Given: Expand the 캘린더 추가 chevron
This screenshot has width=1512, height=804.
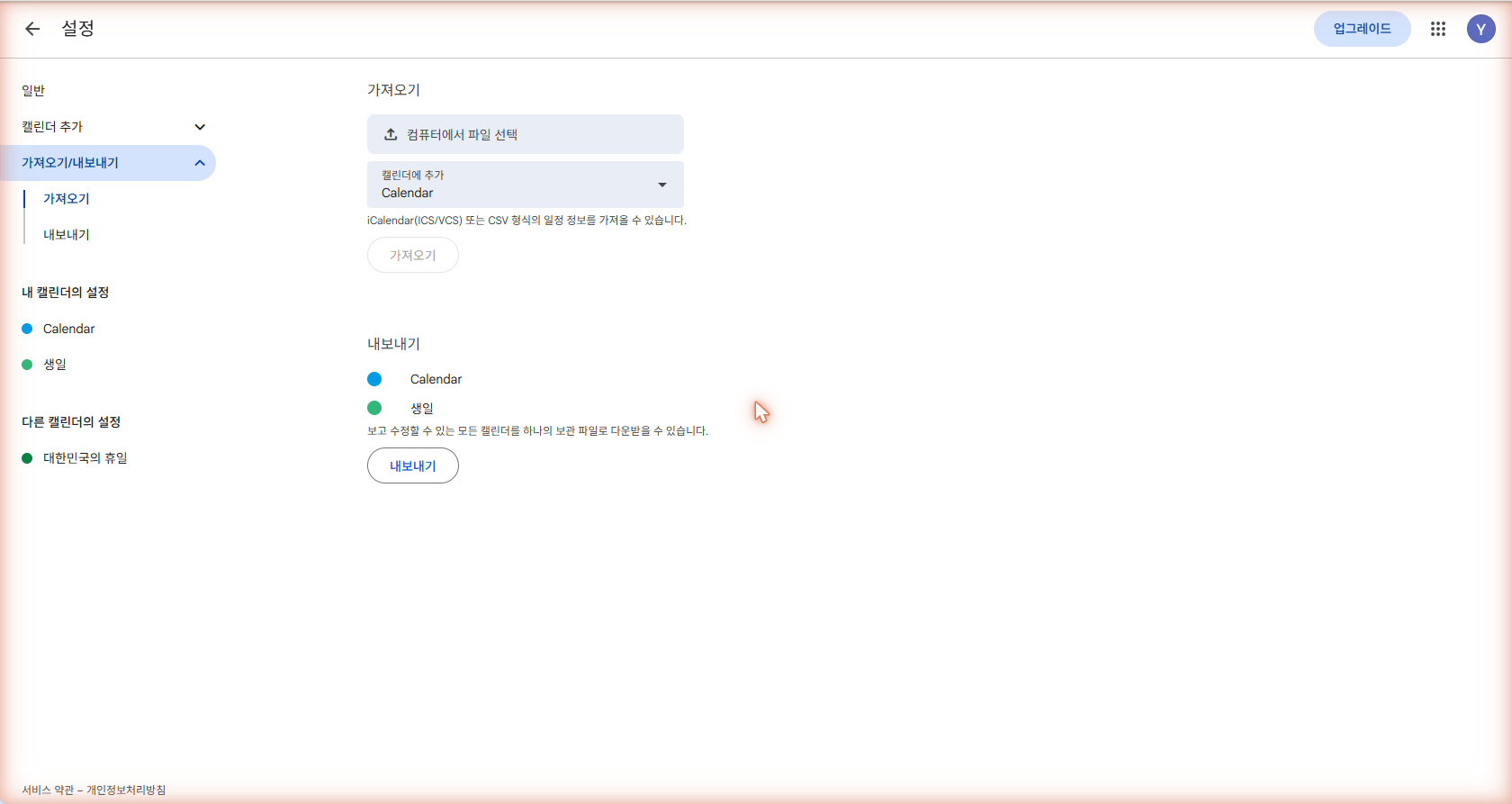Looking at the screenshot, I should pyautogui.click(x=200, y=127).
